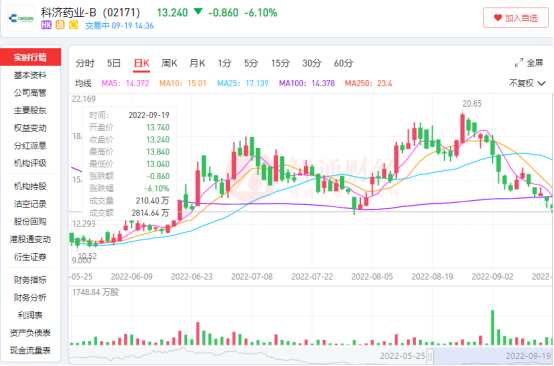Click the MA5: 14.372 indicator label
Image resolution: width=554 pixels, height=366 pixels.
click(125, 83)
